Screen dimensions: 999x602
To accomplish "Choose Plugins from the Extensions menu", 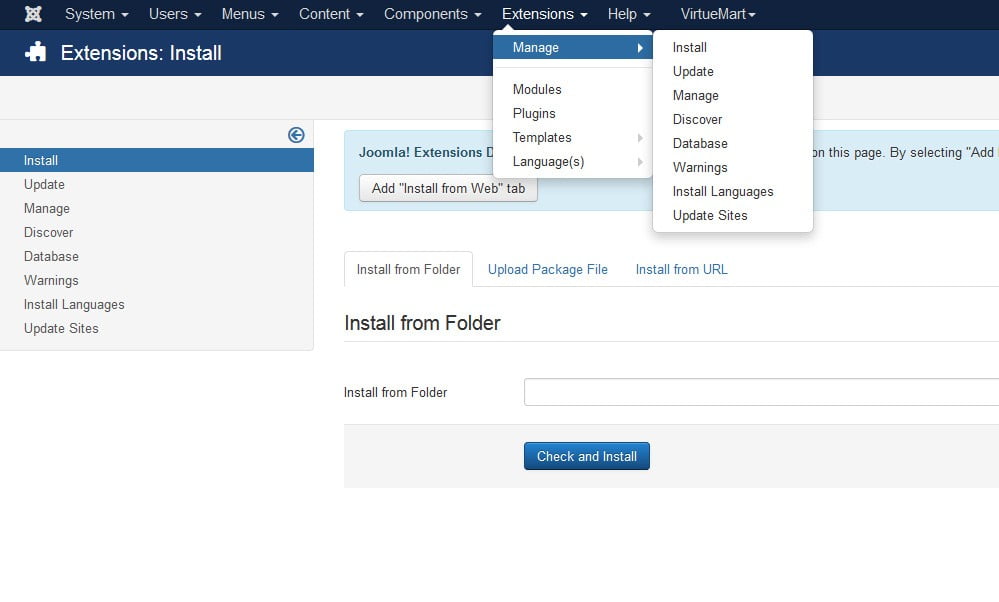I will (x=534, y=113).
